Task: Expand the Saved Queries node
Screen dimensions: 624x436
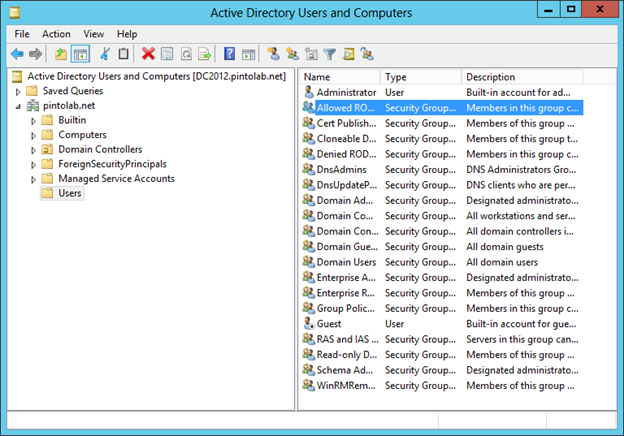Action: point(18,91)
